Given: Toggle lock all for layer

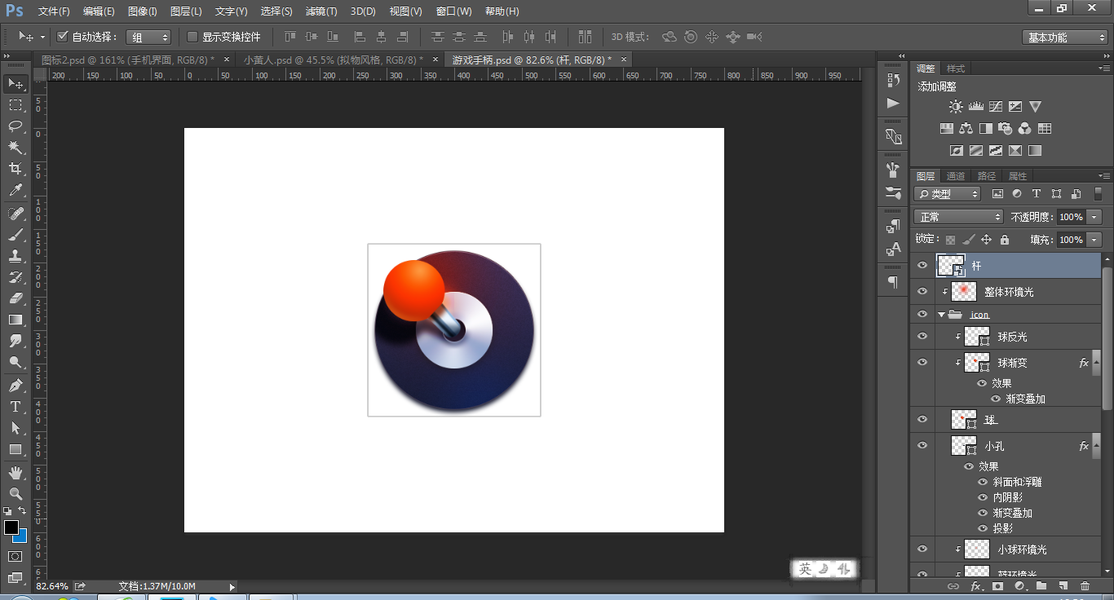Looking at the screenshot, I should click(1005, 240).
